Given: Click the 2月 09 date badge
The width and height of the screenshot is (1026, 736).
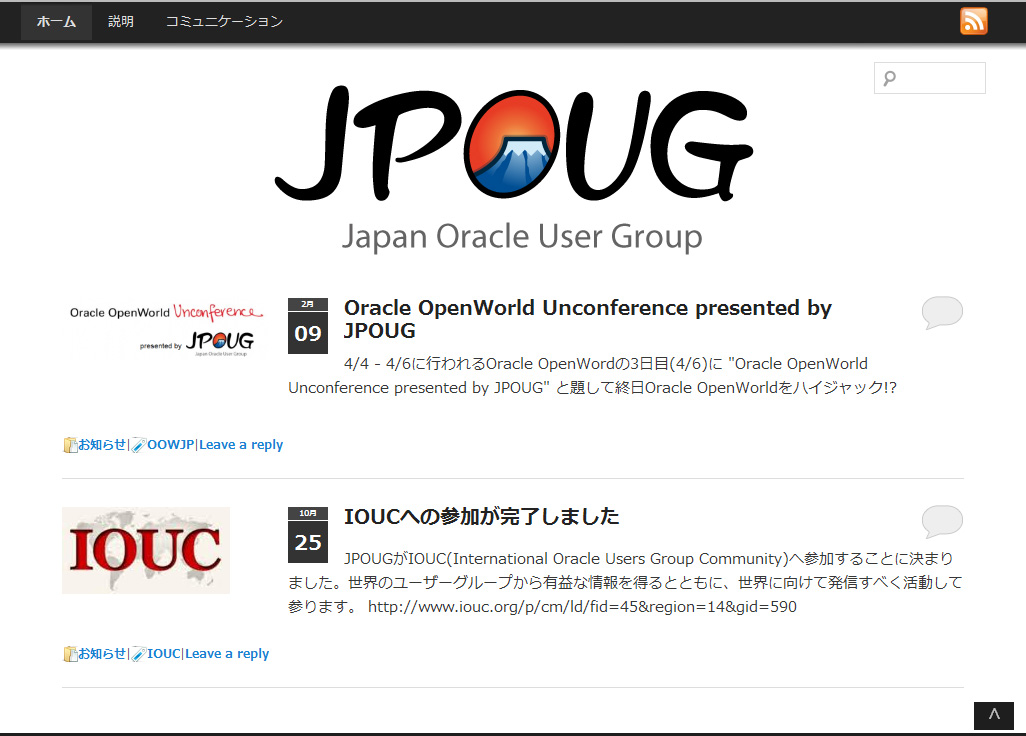Looking at the screenshot, I should (x=308, y=326).
